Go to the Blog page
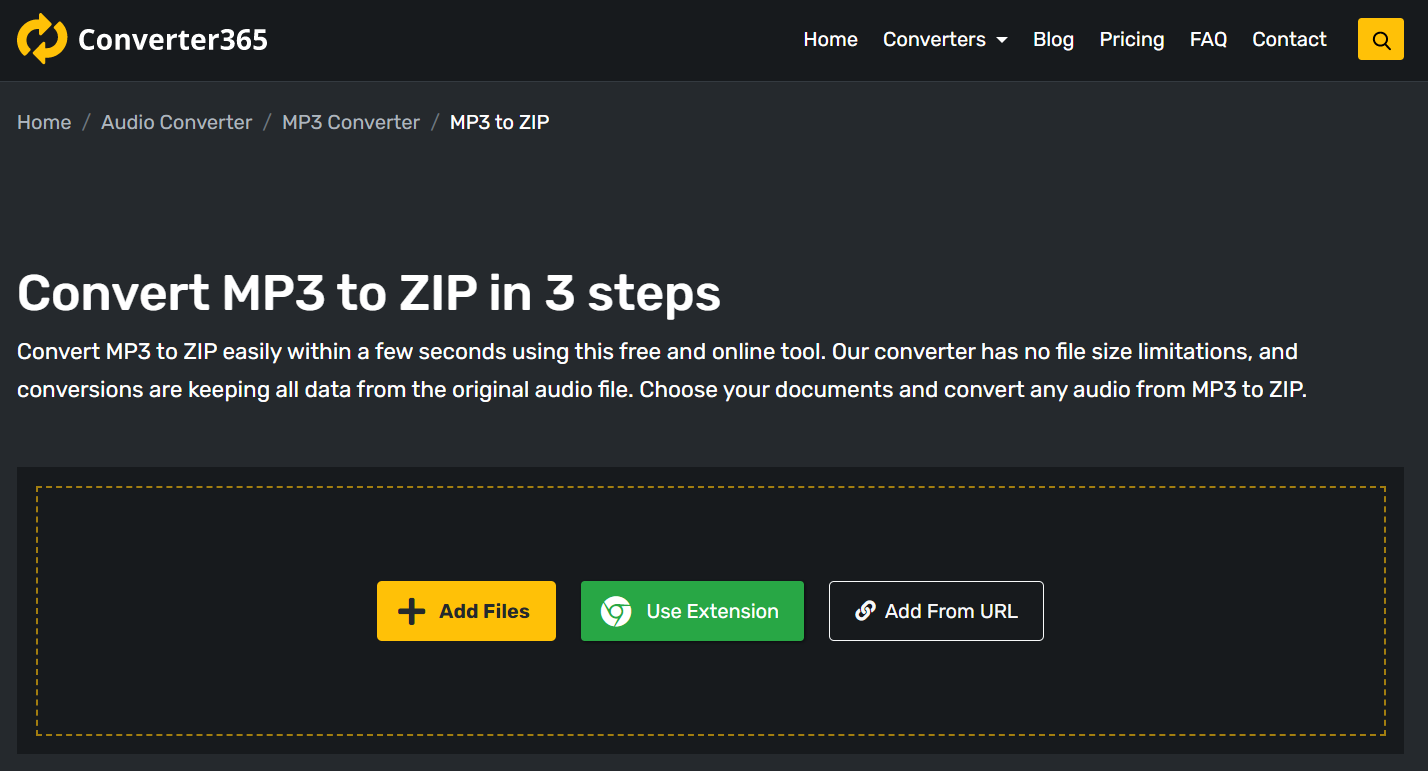1428x771 pixels. (x=1053, y=40)
